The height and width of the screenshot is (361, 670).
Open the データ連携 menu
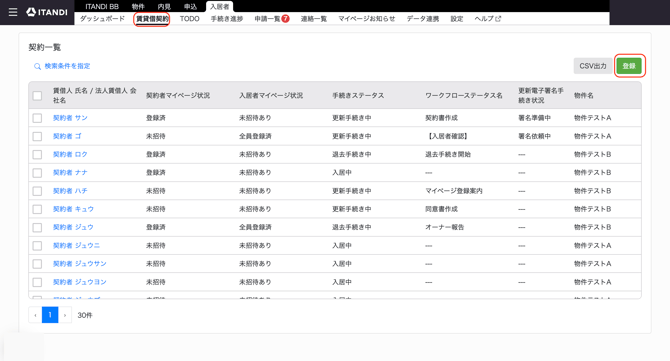(x=423, y=19)
